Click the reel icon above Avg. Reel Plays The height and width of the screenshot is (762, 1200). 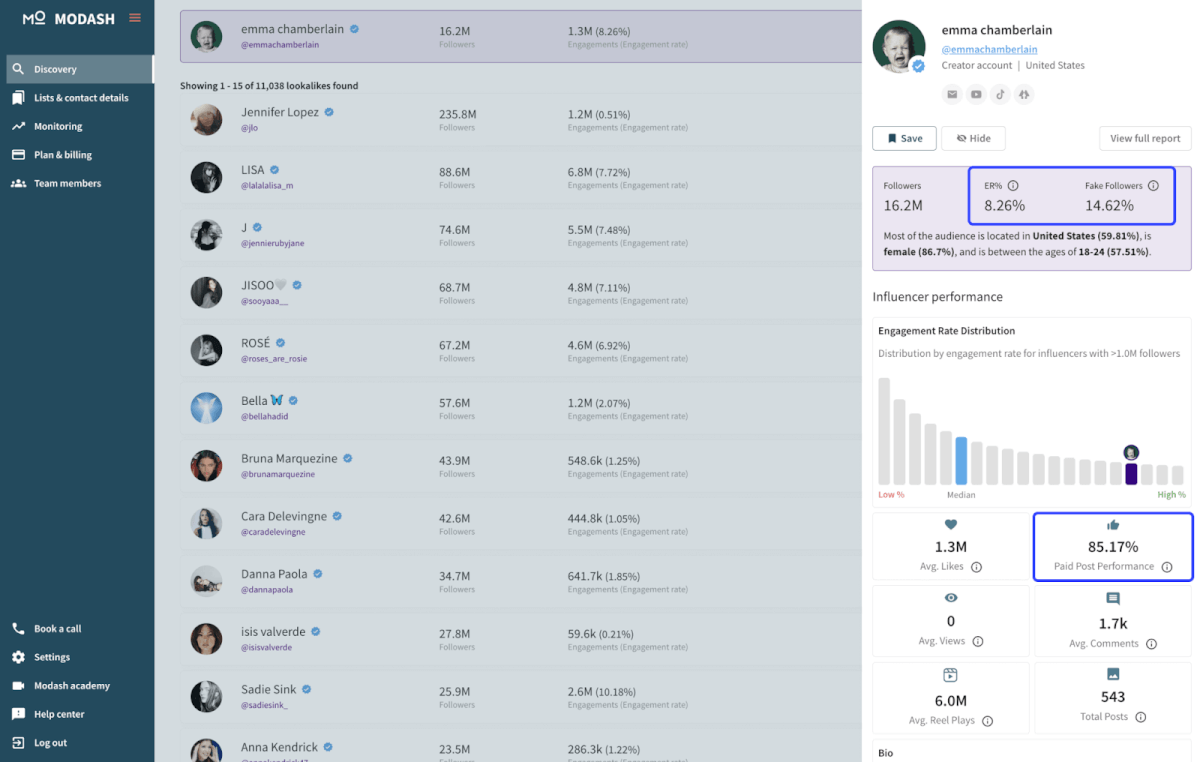(x=951, y=675)
